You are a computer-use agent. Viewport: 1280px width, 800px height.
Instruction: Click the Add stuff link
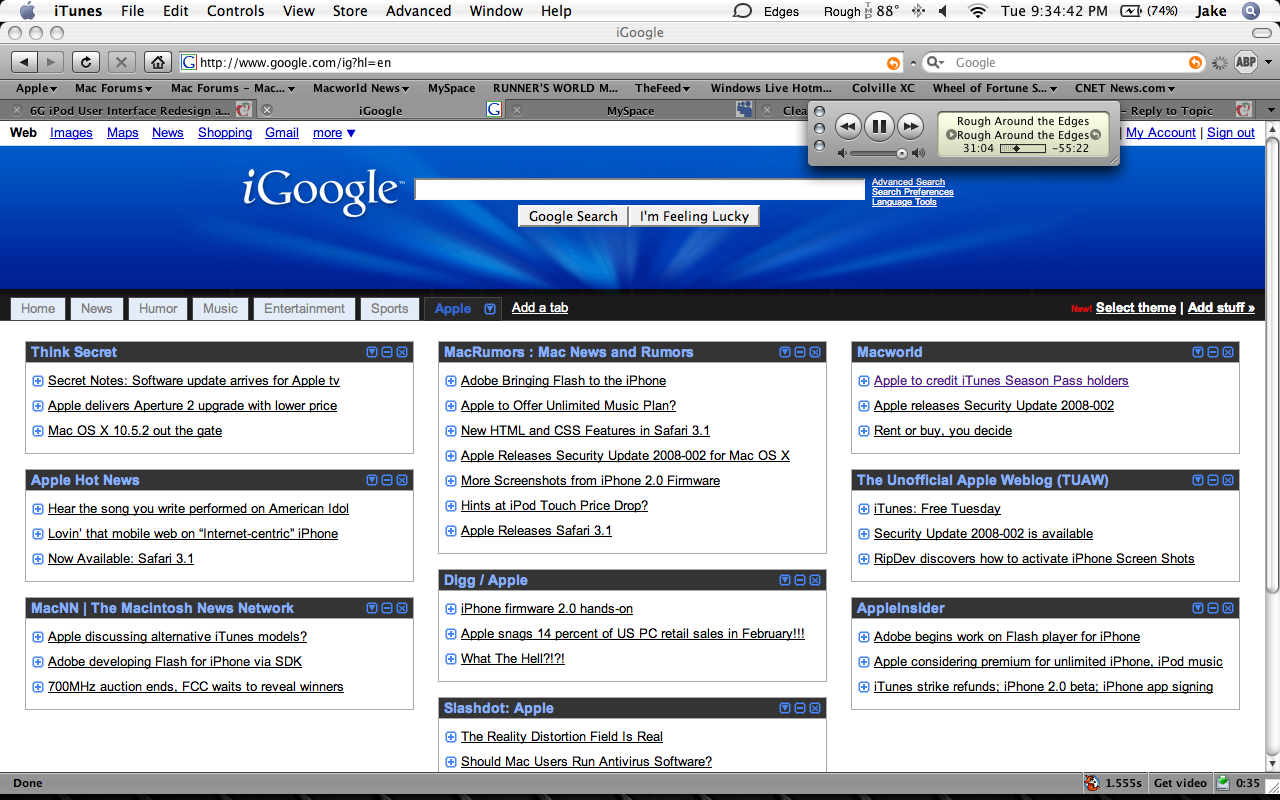click(1221, 307)
